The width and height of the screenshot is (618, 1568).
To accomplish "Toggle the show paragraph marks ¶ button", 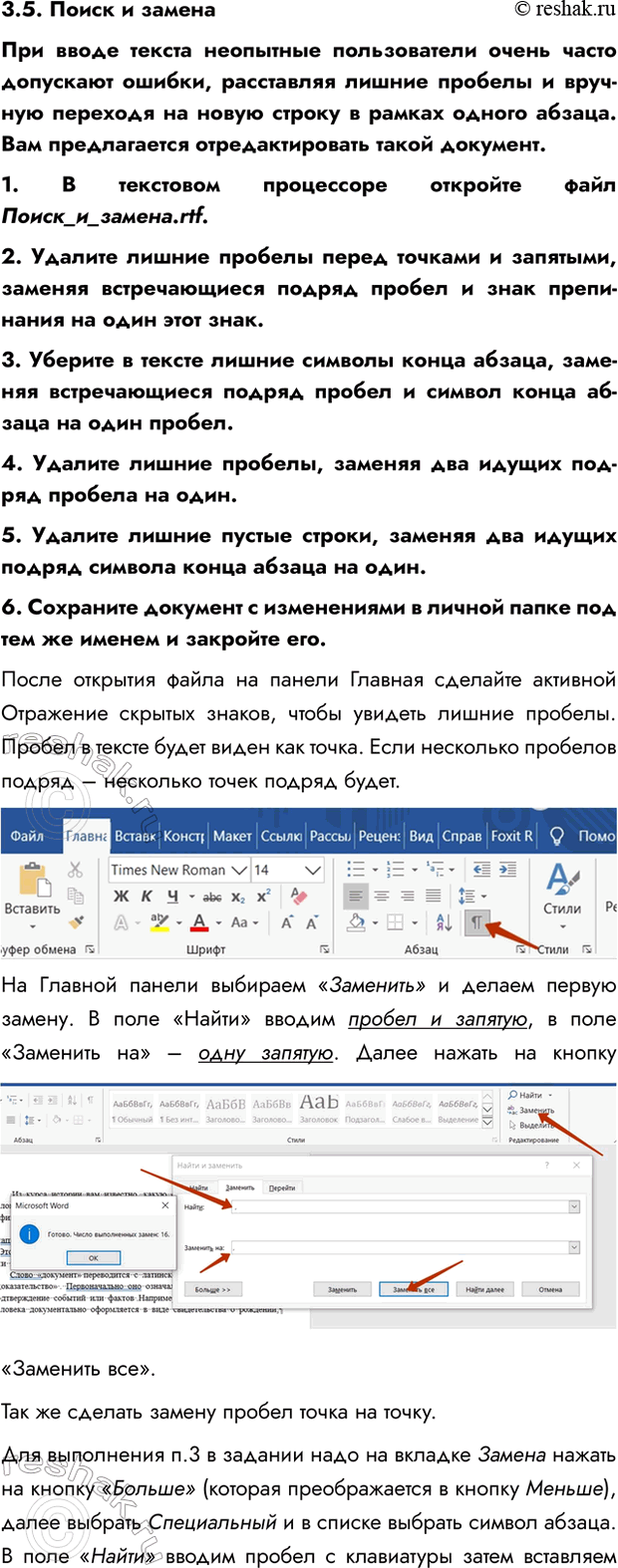I will pos(476,923).
